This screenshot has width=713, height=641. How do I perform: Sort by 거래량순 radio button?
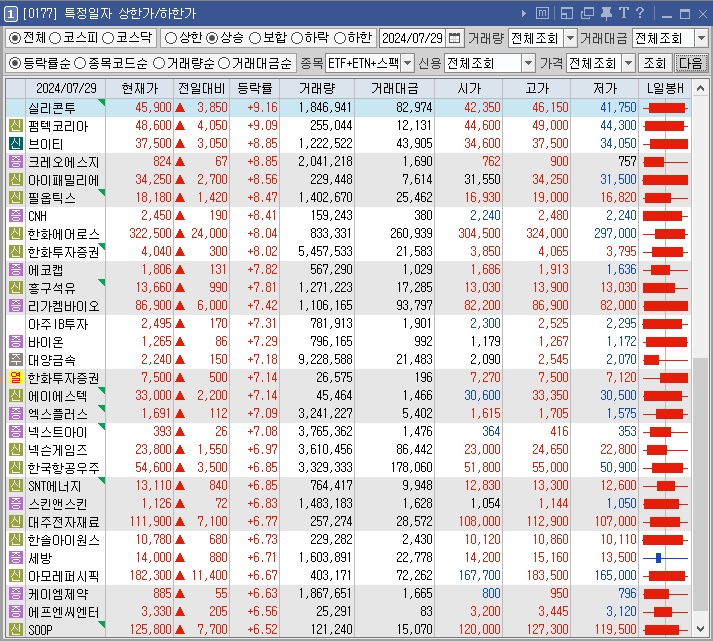click(159, 63)
